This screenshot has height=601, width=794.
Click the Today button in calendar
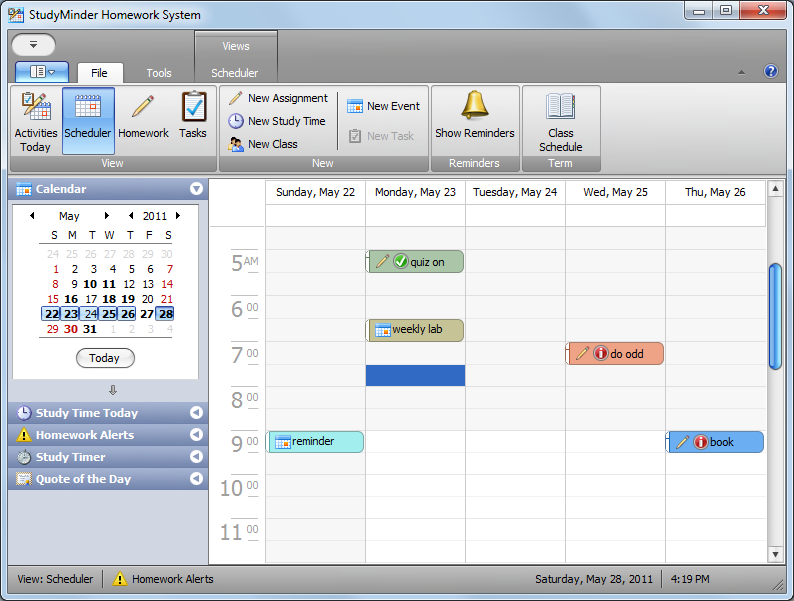105,358
